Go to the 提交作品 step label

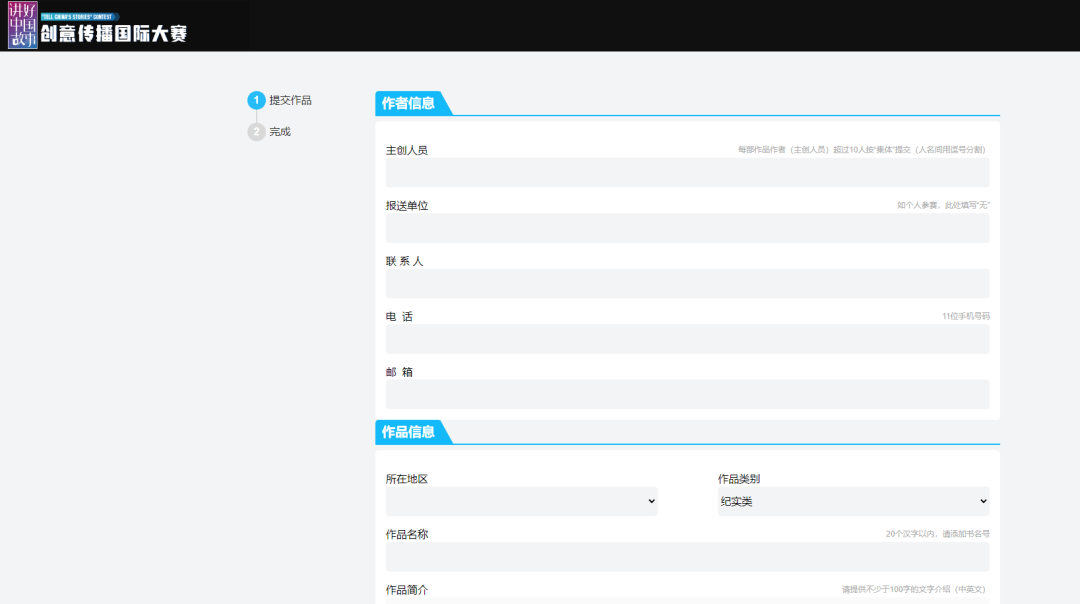[x=290, y=100]
